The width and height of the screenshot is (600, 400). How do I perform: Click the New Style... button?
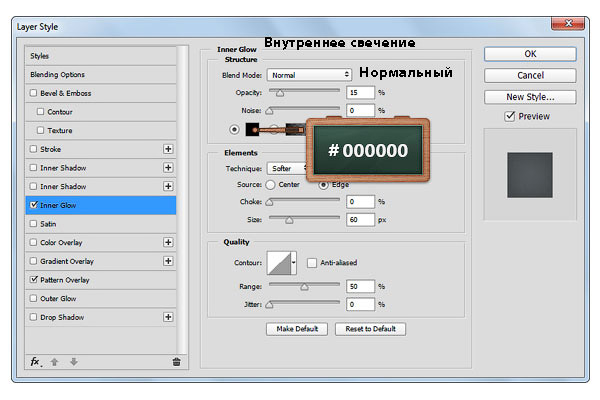tap(530, 97)
